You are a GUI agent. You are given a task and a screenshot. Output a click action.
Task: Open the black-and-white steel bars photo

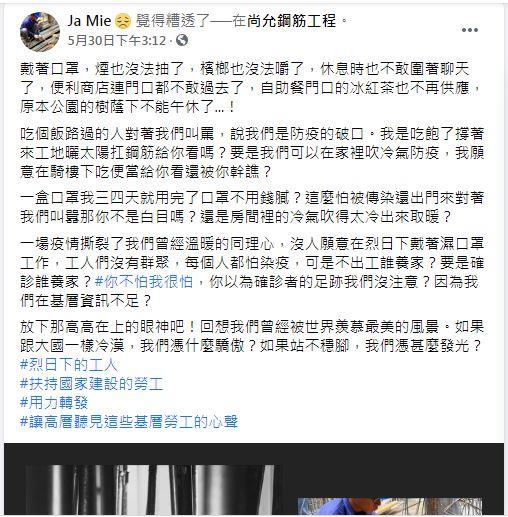(x=150, y=490)
